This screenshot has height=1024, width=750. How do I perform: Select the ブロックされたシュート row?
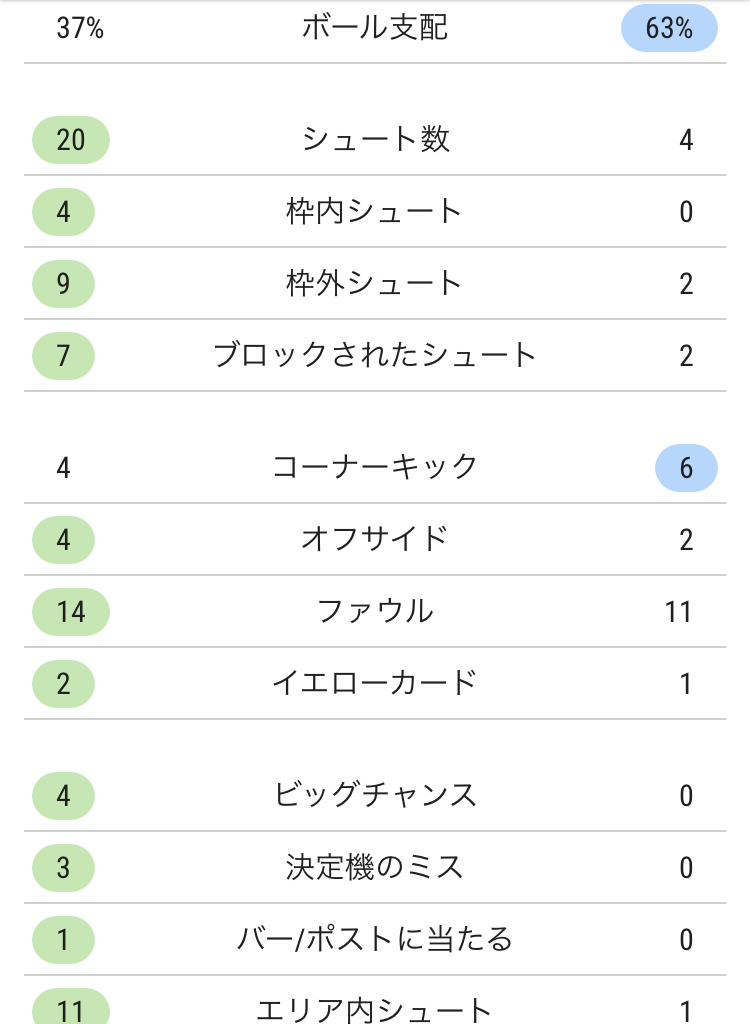(375, 355)
